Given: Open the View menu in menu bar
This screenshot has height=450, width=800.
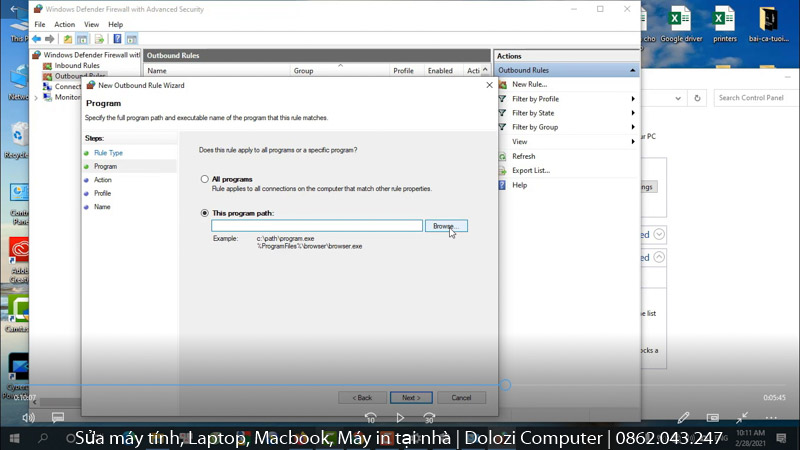Looking at the screenshot, I should click(91, 24).
